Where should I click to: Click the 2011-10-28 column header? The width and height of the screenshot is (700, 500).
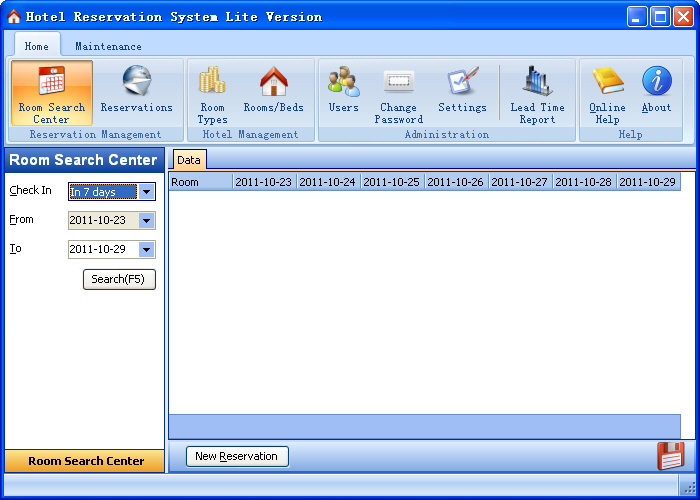(x=584, y=182)
